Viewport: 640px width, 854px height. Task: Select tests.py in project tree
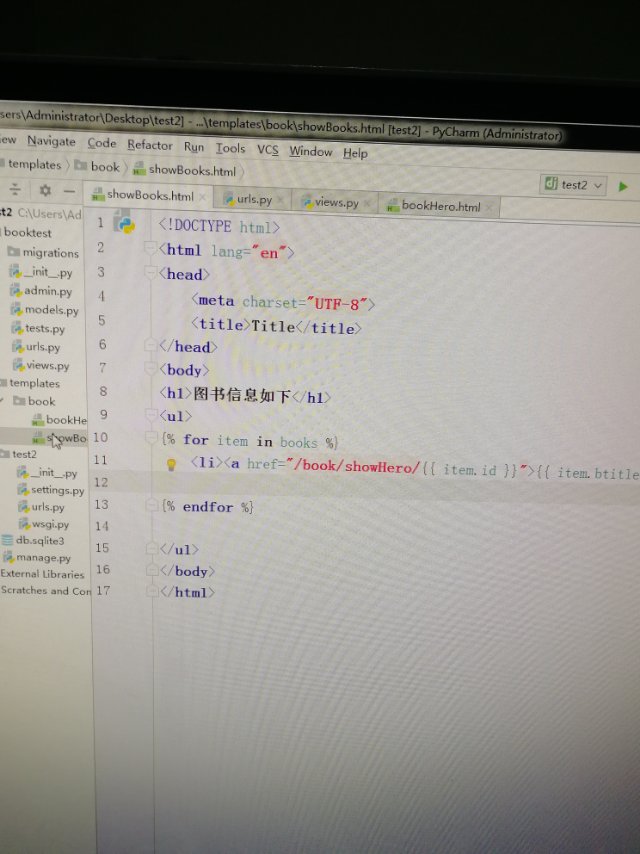coord(38,328)
